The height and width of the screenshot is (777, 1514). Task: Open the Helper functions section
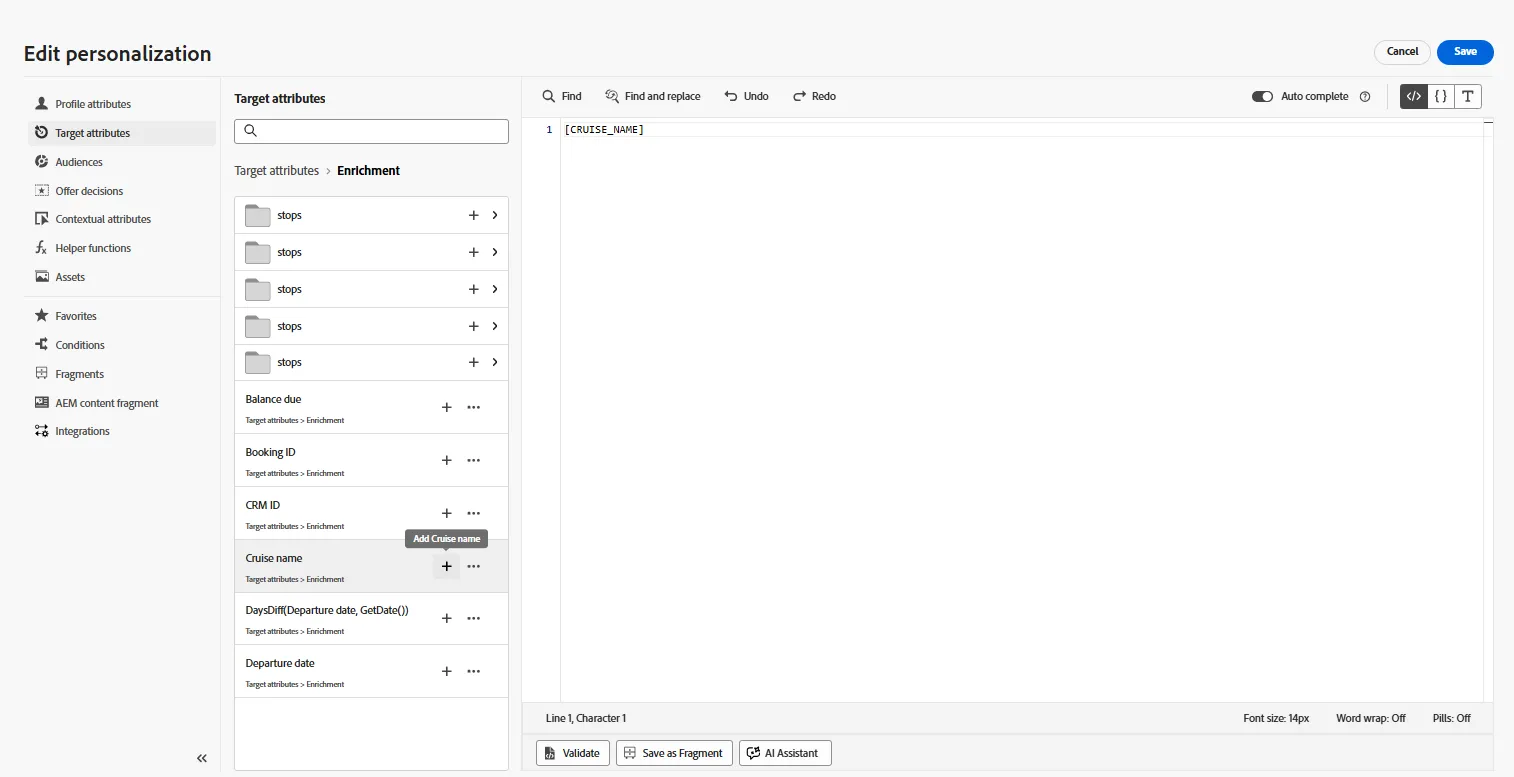[x=122, y=248]
